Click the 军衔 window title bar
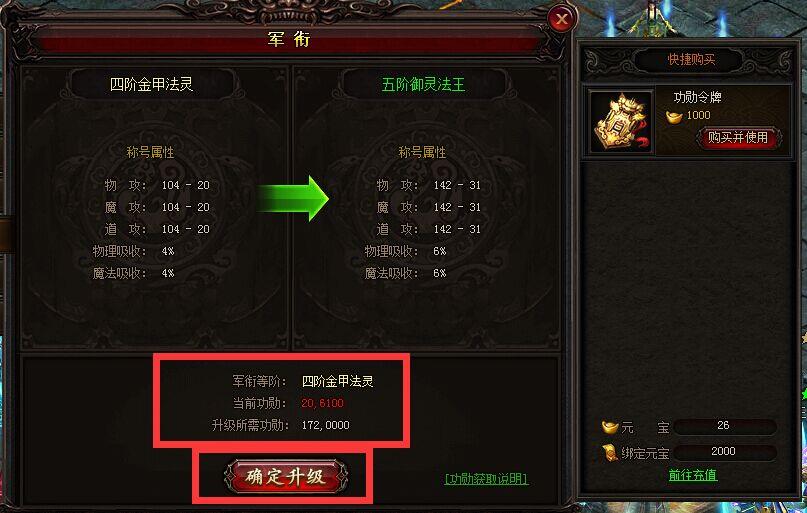The width and height of the screenshot is (807, 513). [289, 39]
